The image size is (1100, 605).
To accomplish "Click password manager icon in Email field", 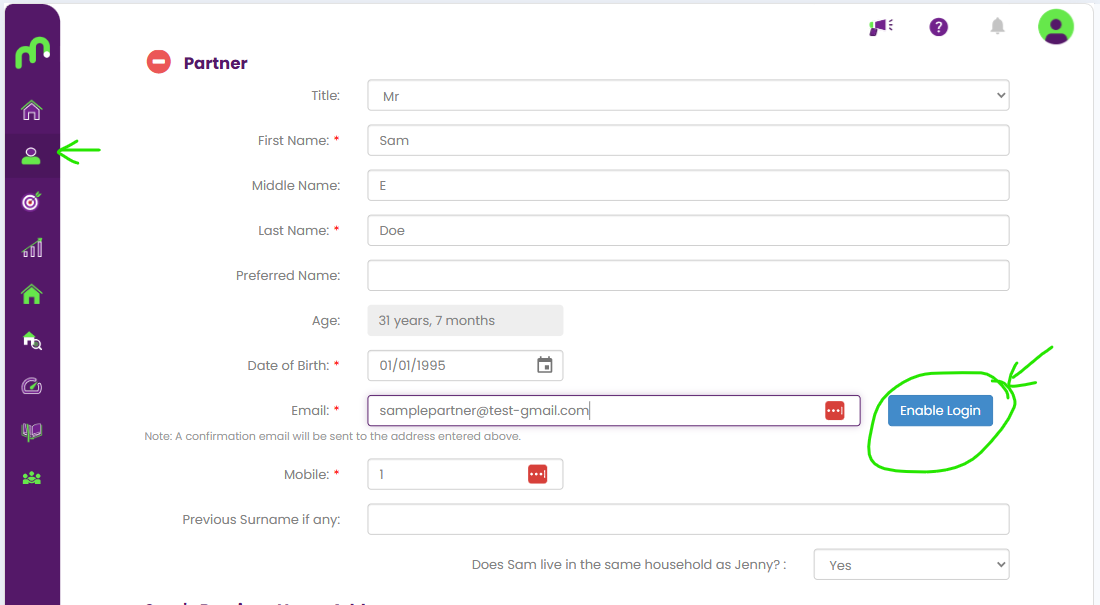I will pos(835,411).
